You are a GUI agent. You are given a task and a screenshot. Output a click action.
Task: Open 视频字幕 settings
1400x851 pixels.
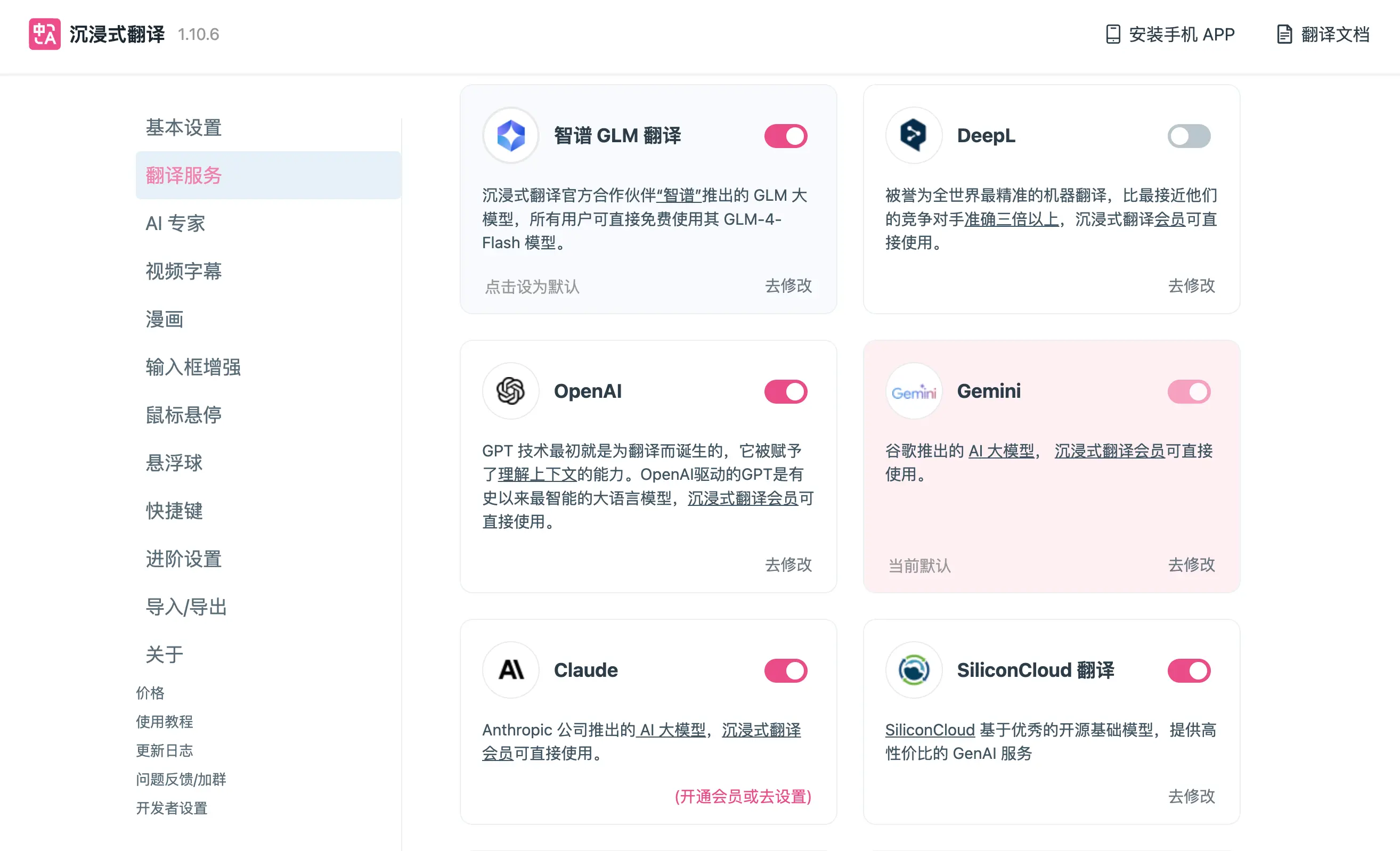268,271
